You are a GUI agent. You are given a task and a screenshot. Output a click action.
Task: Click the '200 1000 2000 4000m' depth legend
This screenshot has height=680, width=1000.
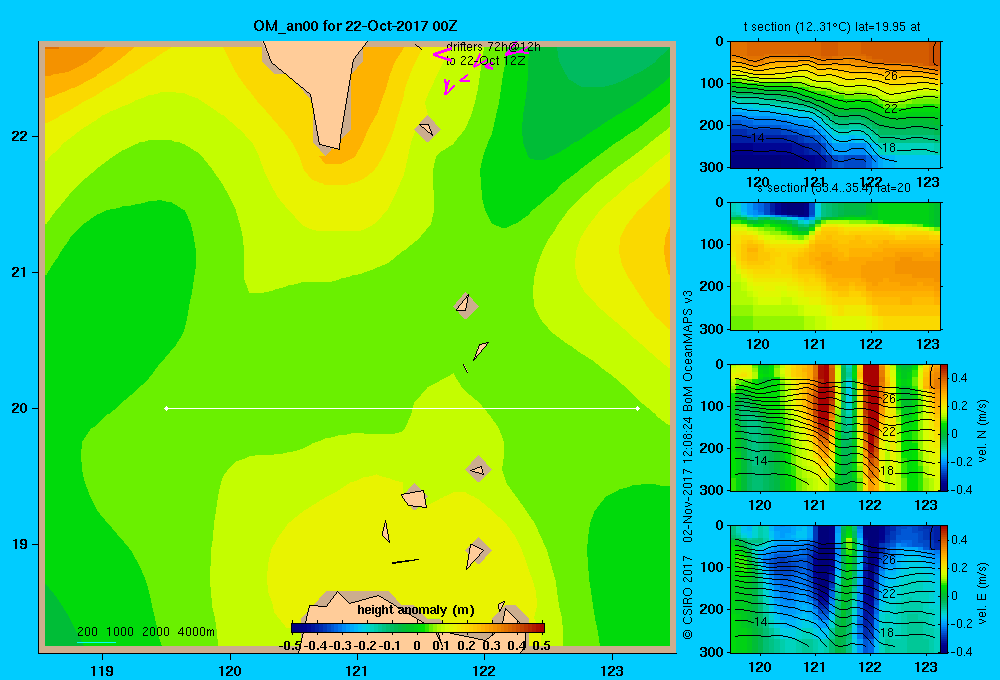[146, 632]
